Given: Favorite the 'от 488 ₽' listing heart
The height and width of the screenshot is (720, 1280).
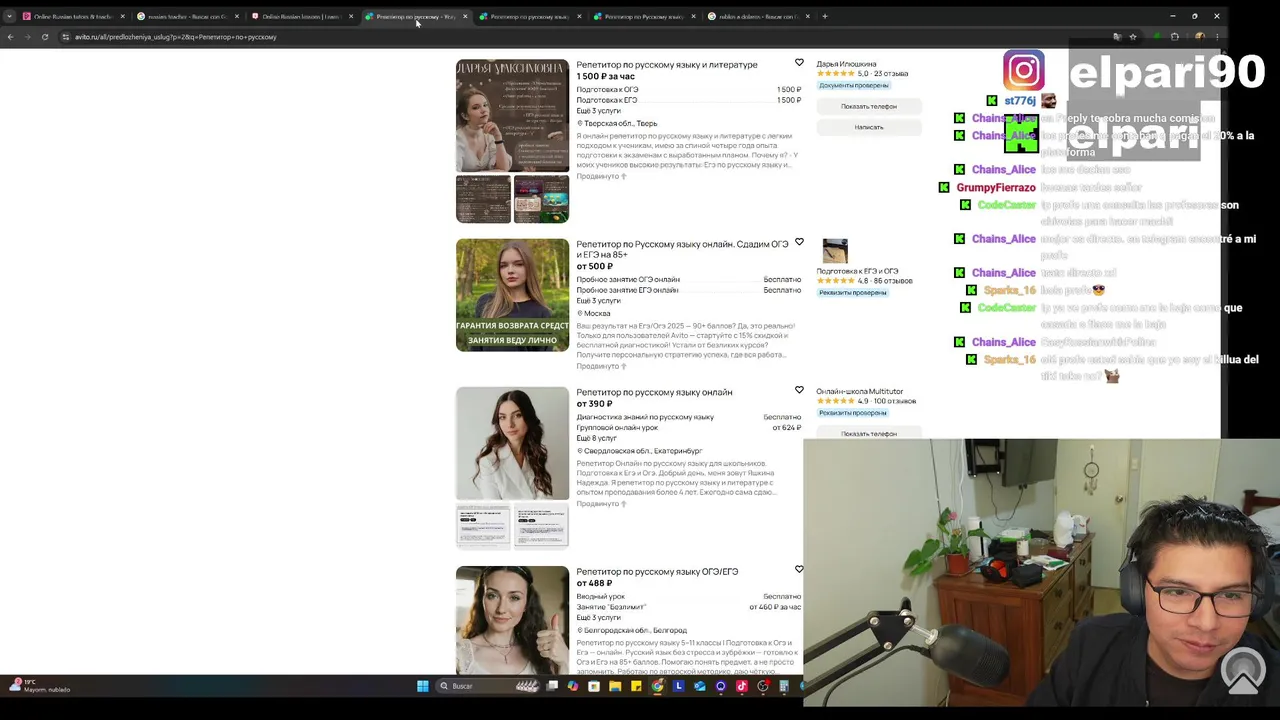Looking at the screenshot, I should click(799, 569).
